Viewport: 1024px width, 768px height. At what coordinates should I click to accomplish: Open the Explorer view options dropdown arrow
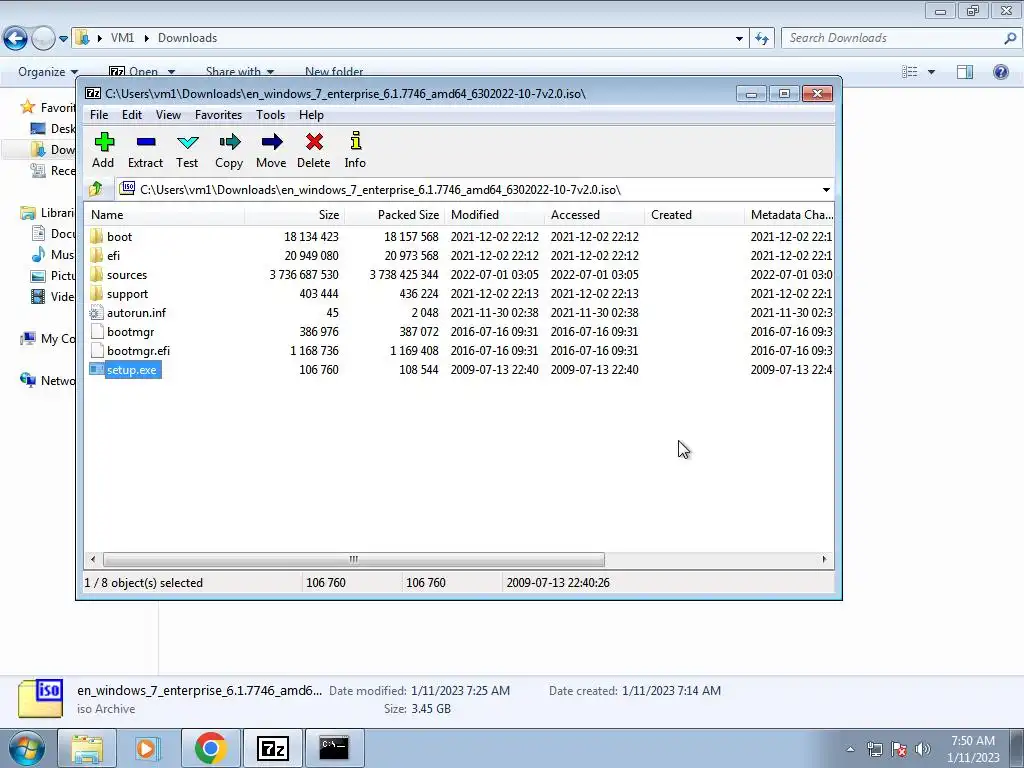pyautogui.click(x=932, y=72)
